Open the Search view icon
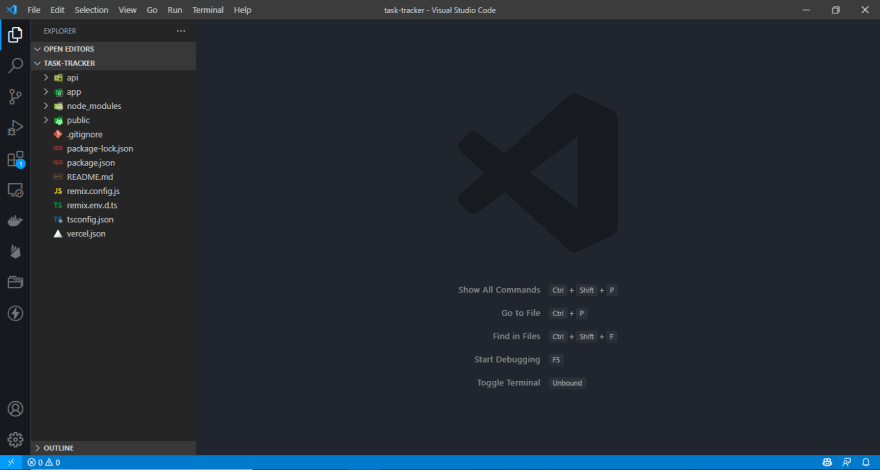 click(15, 65)
